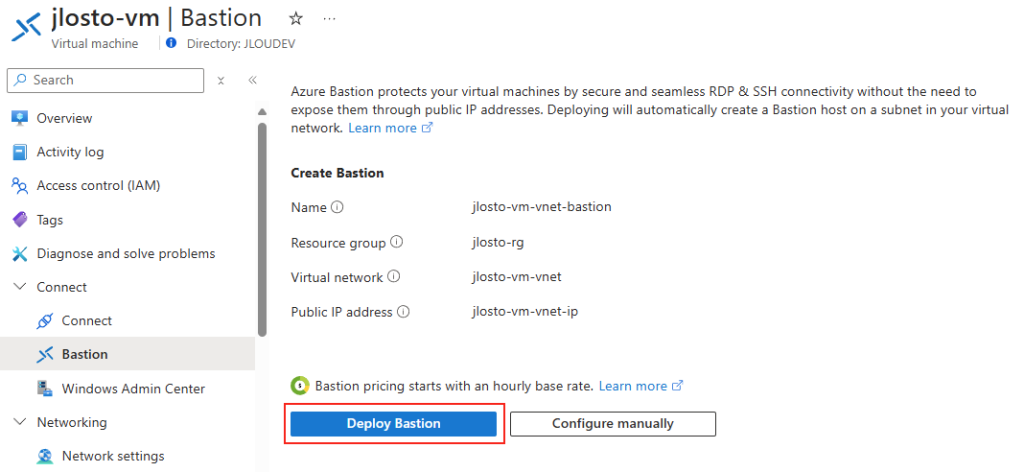Click the Directory info icon
This screenshot has width=1024, height=472.
click(x=171, y=43)
